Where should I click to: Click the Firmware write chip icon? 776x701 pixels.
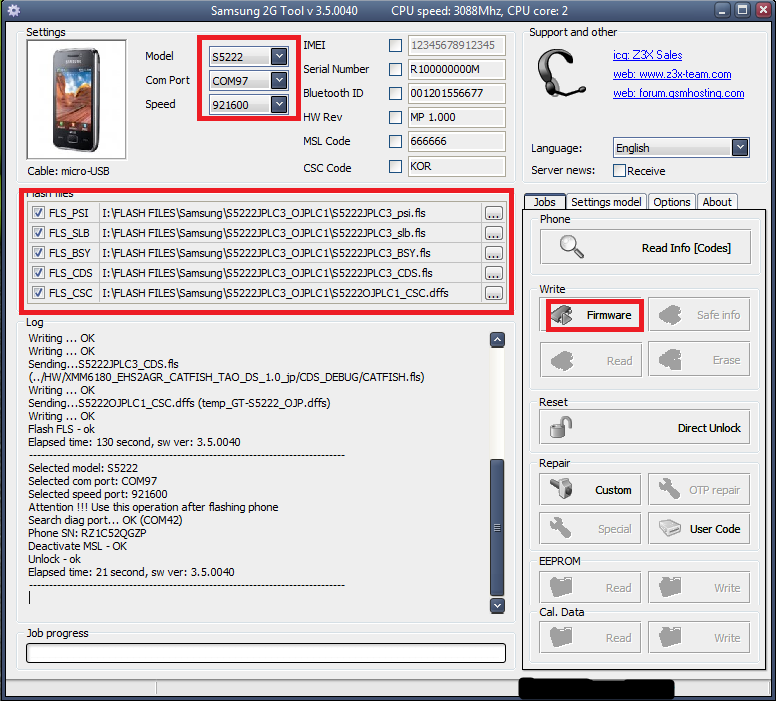[562, 315]
